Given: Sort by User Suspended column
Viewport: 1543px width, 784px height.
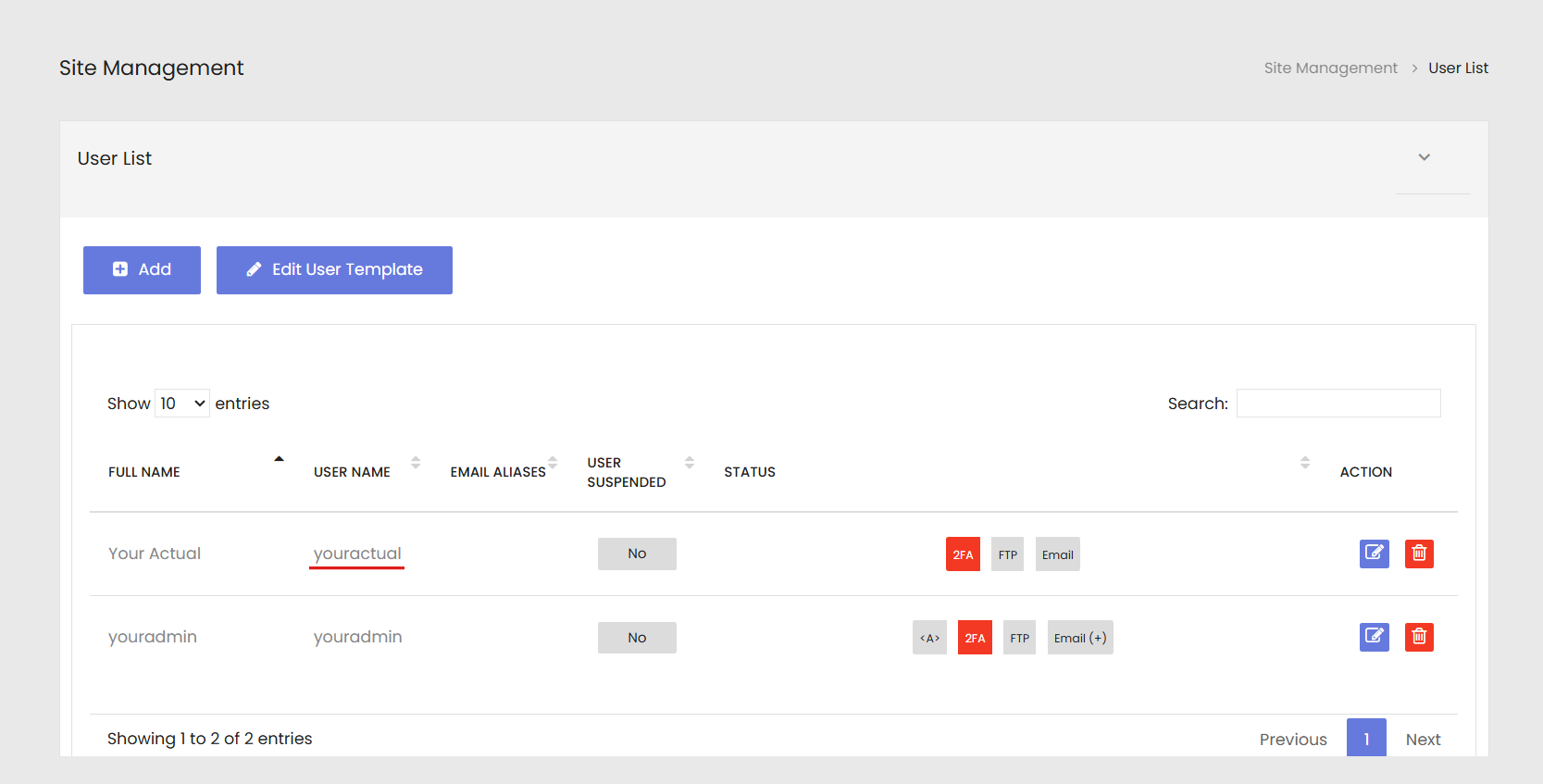Looking at the screenshot, I should click(x=690, y=463).
